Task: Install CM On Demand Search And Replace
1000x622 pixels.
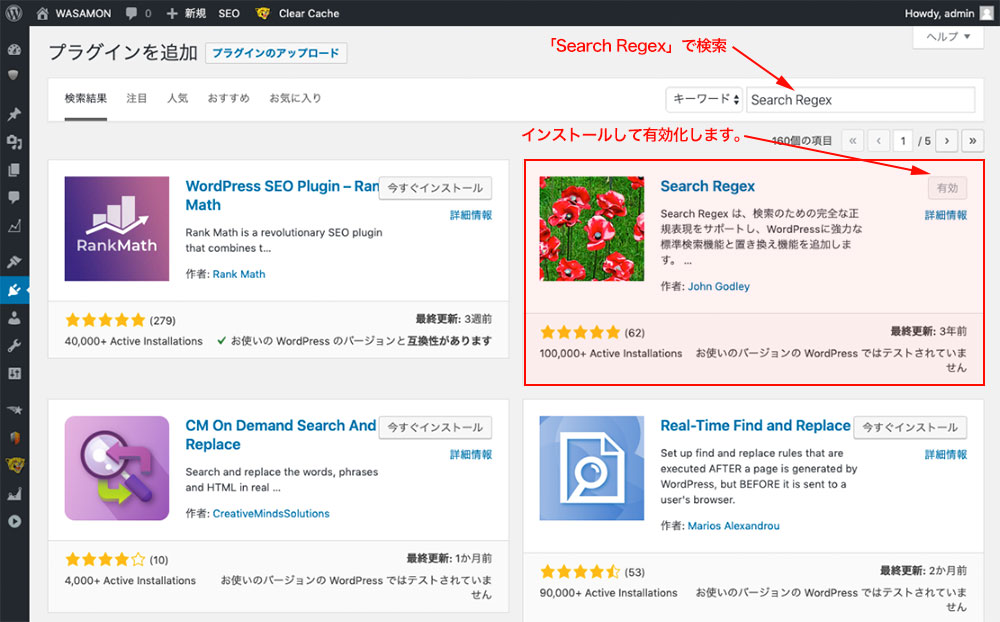Action: coord(435,427)
